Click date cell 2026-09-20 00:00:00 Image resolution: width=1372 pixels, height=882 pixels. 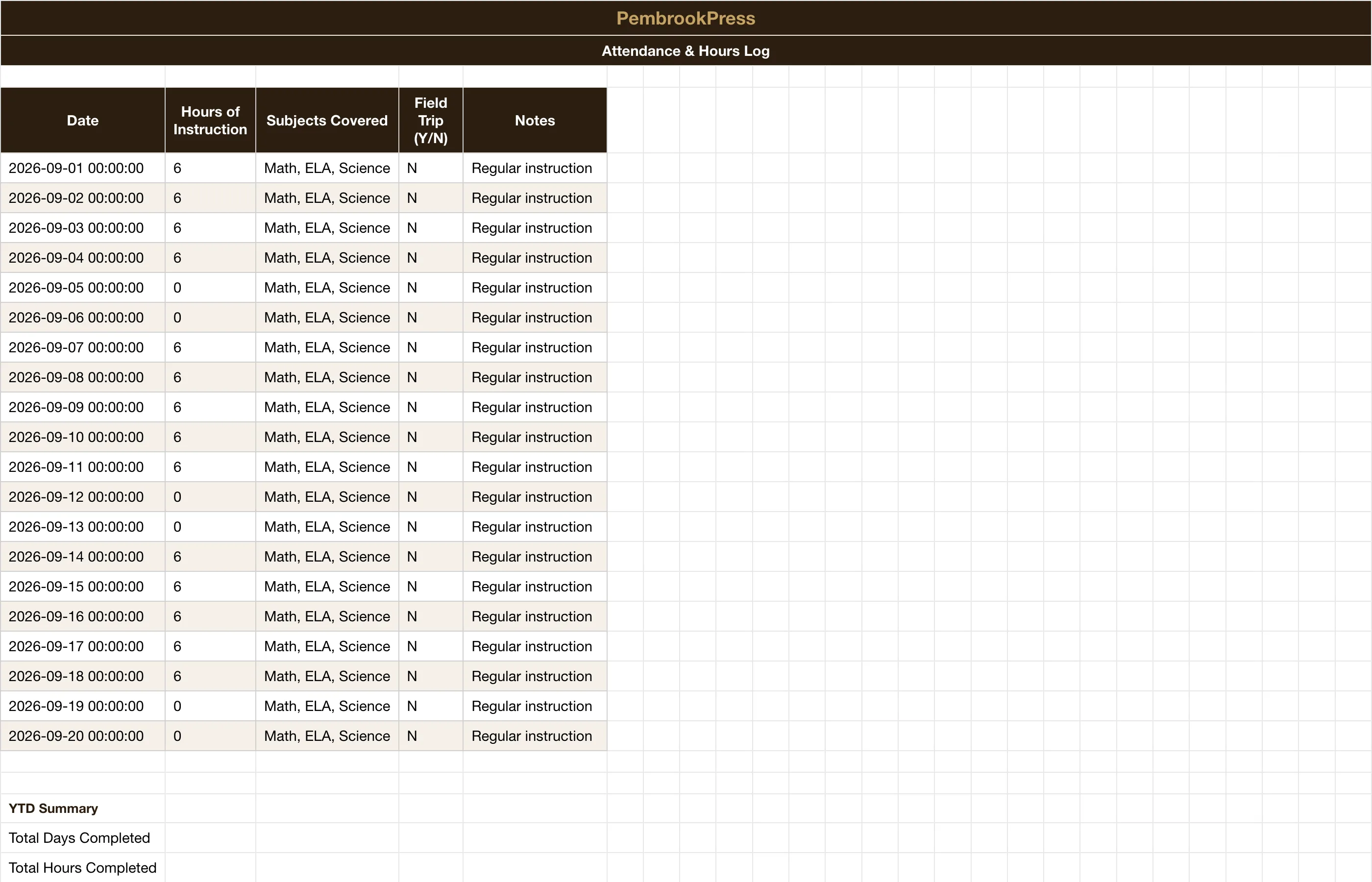83,736
